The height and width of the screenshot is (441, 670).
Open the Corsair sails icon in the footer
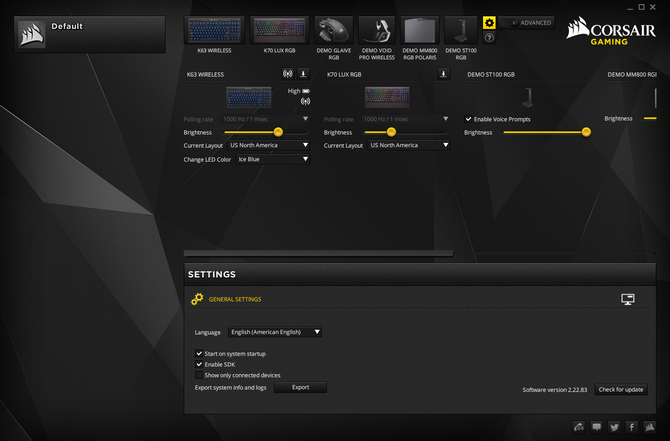(649, 427)
